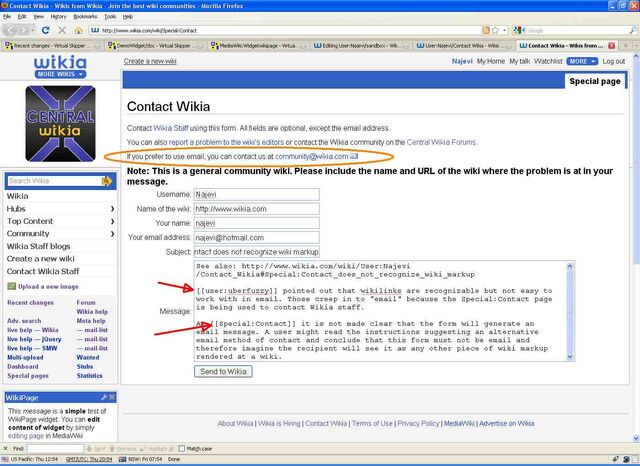The width and height of the screenshot is (640, 466).
Task: Click the message box scroll up arrow
Action: 570,266
